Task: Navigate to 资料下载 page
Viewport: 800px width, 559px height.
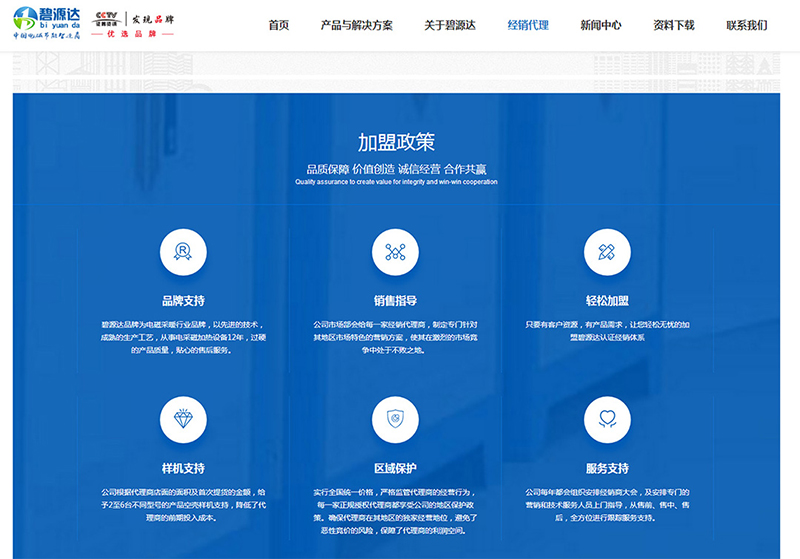Action: pyautogui.click(x=673, y=25)
